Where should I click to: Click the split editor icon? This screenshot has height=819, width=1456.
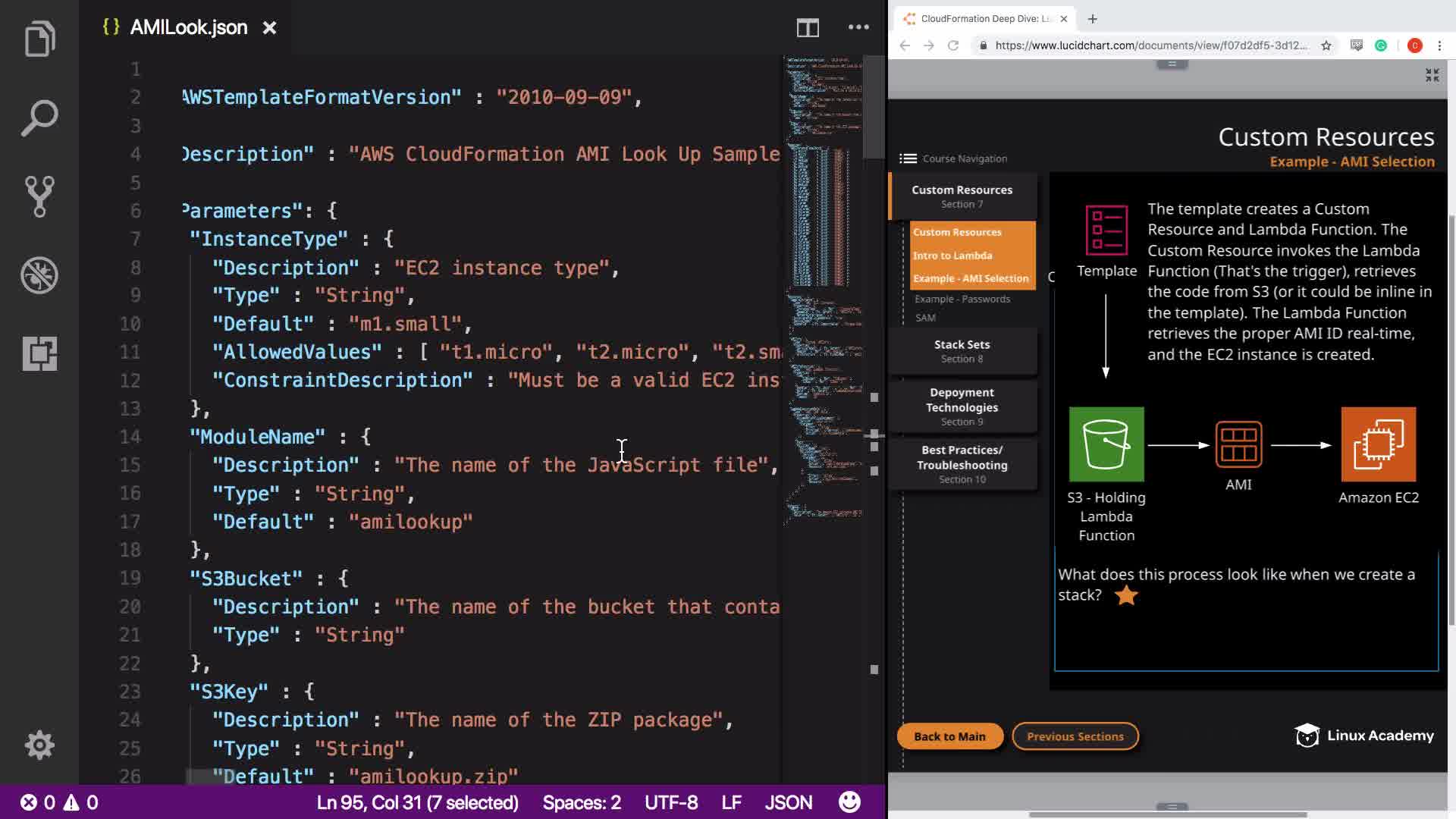pyautogui.click(x=808, y=28)
